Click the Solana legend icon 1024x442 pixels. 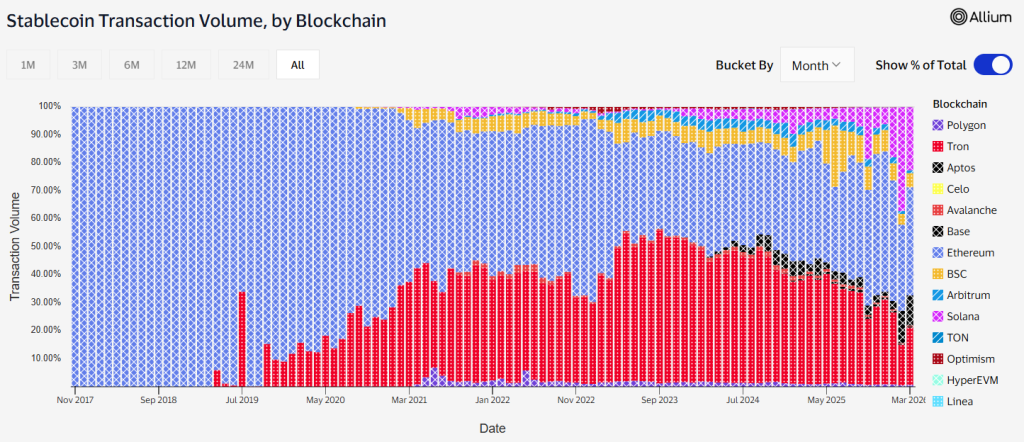tap(938, 316)
